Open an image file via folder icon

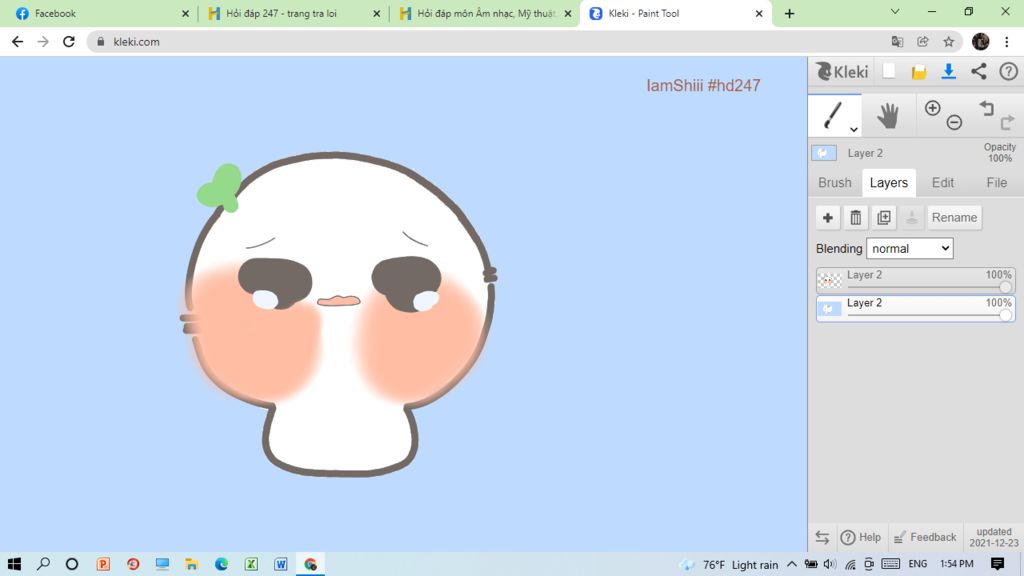point(919,72)
